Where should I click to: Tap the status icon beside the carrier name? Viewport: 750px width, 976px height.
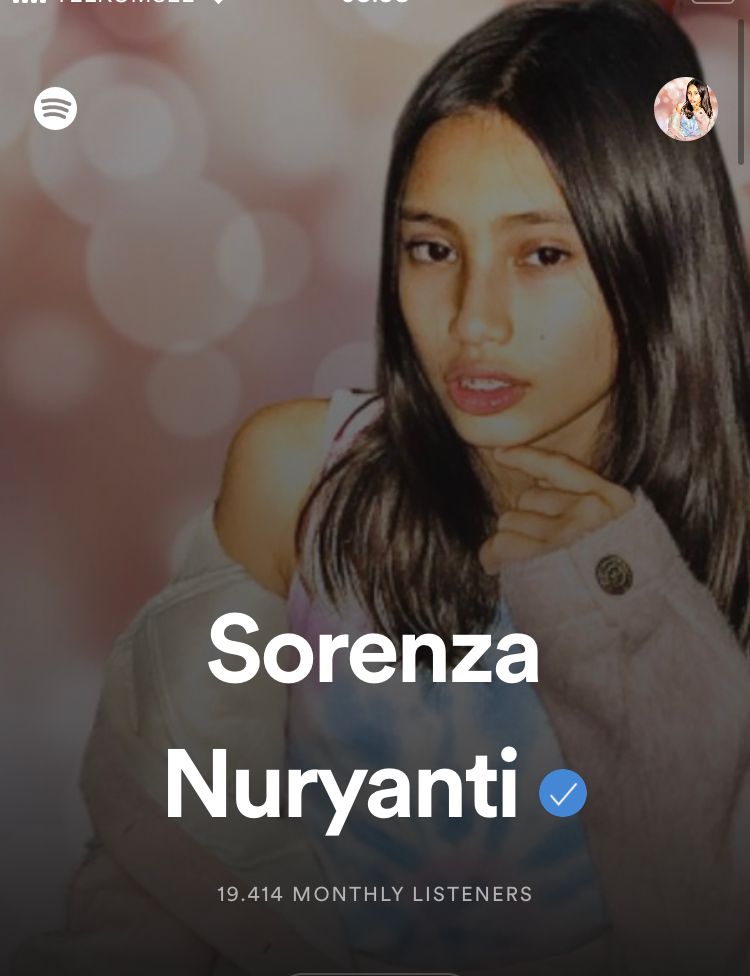(x=218, y=2)
